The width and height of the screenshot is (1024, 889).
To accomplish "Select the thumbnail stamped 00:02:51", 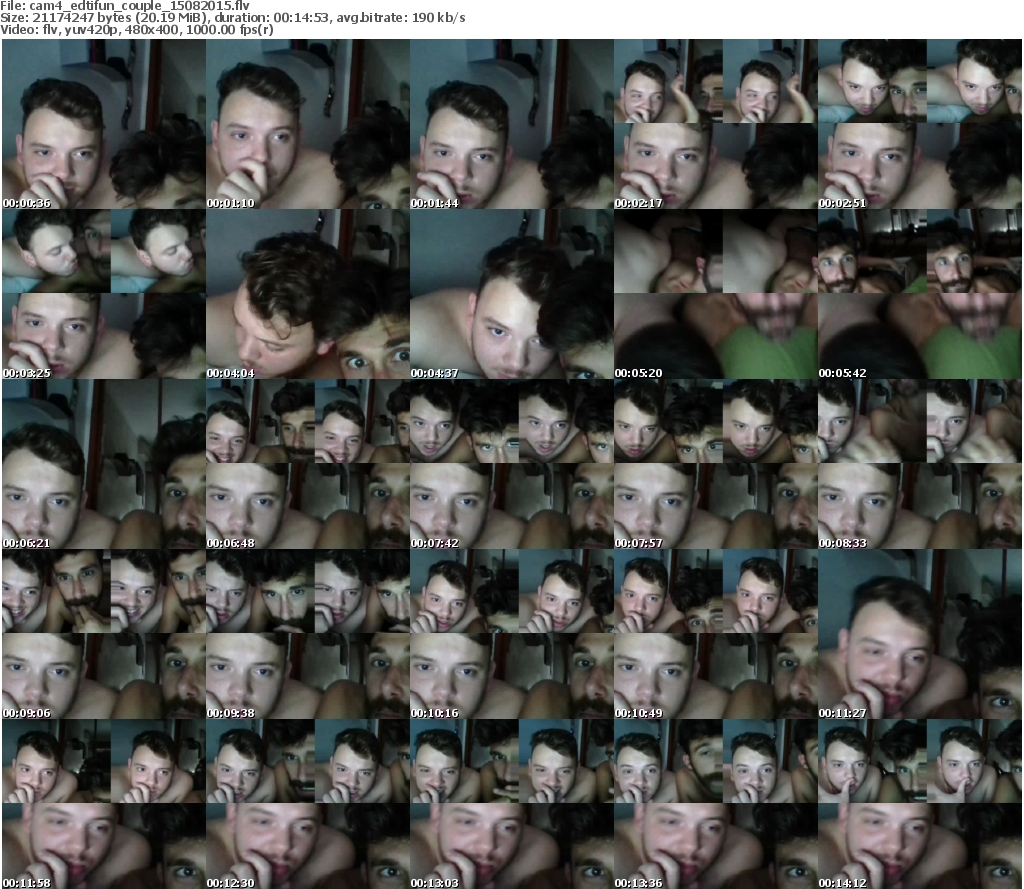I will (920, 124).
